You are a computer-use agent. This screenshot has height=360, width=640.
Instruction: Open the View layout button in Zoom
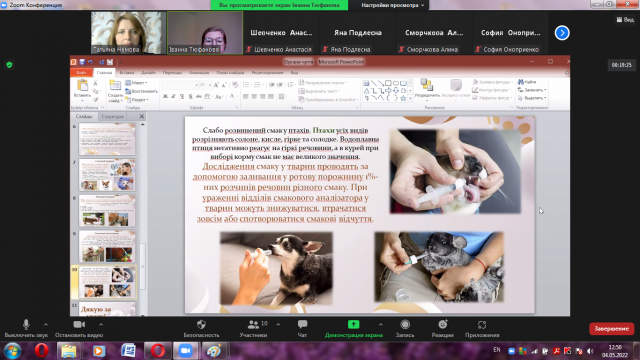[625, 20]
